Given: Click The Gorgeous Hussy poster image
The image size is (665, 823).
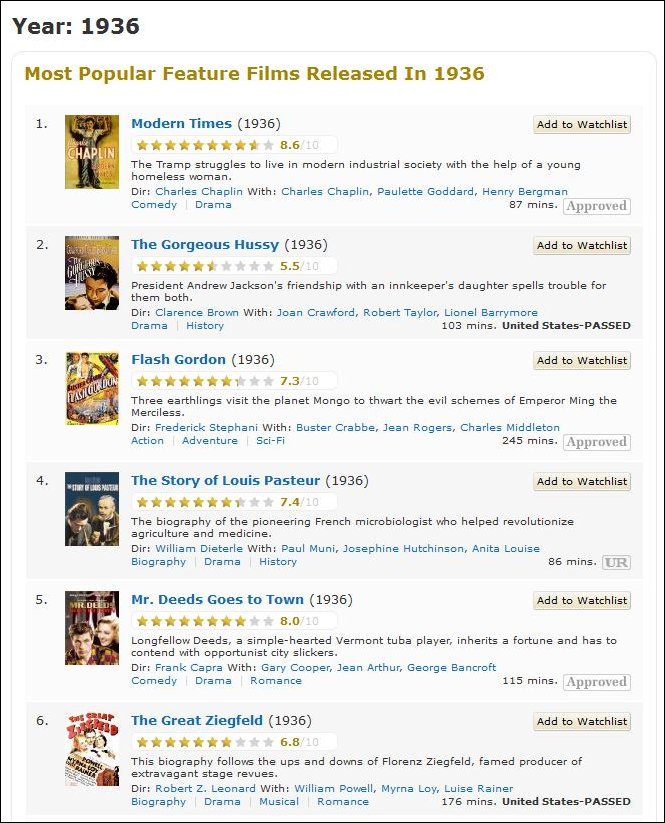Looking at the screenshot, I should [x=91, y=272].
